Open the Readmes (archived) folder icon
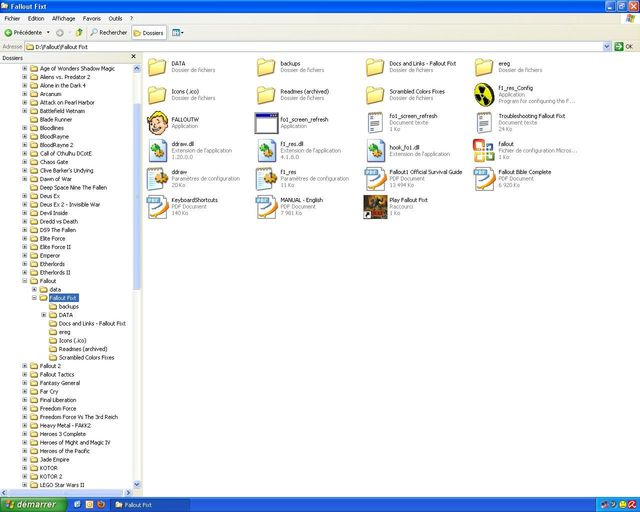This screenshot has width=640, height=512. click(x=266, y=95)
